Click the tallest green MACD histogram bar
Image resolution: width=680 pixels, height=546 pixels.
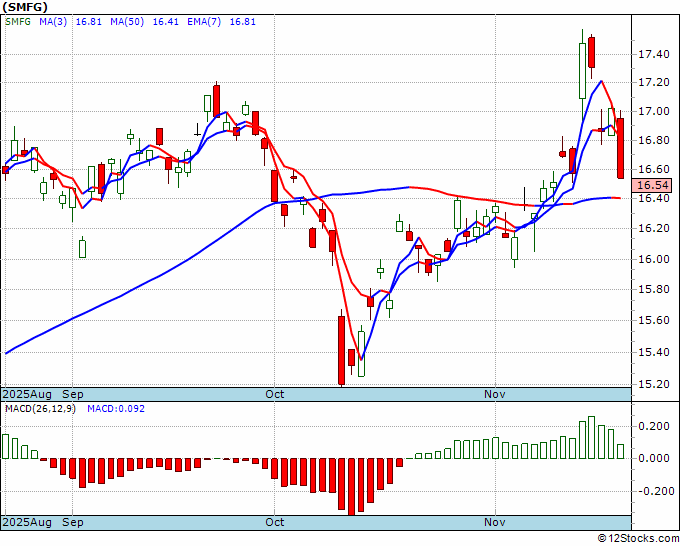[x=592, y=438]
